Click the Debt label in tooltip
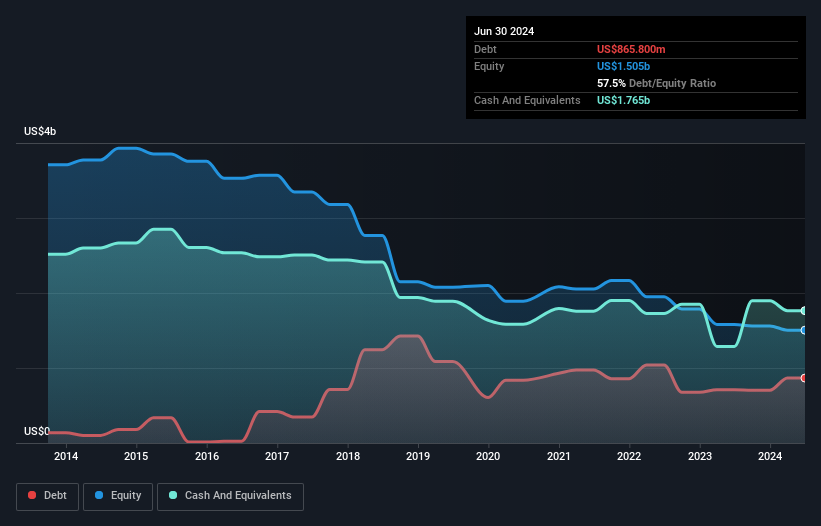The width and height of the screenshot is (821, 526). (485, 49)
